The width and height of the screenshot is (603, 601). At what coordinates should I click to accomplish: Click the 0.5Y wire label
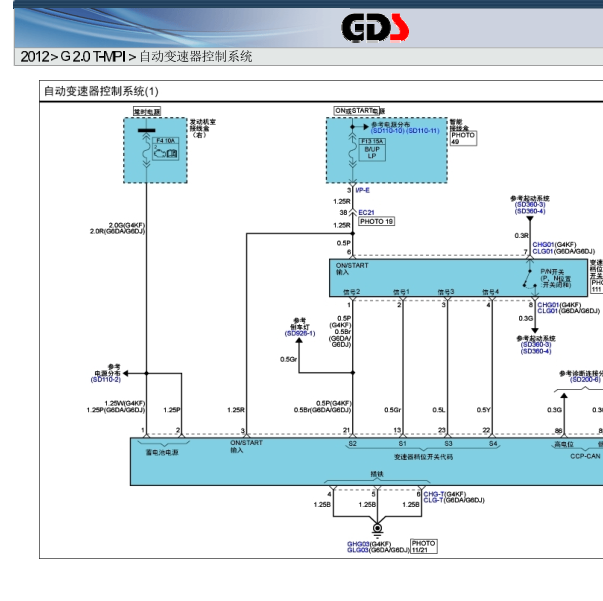pos(484,410)
